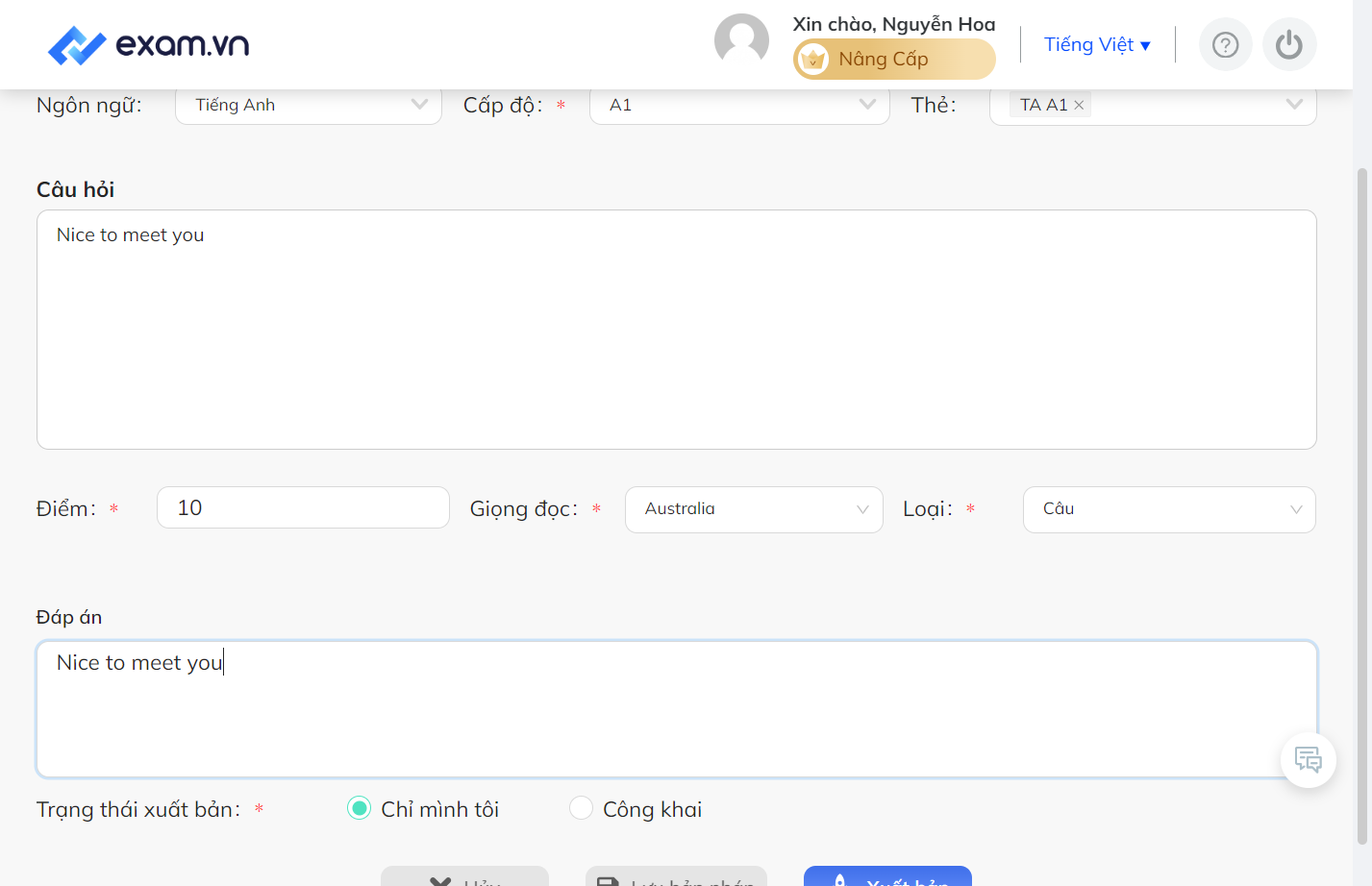Click the Điểm score field

point(303,507)
